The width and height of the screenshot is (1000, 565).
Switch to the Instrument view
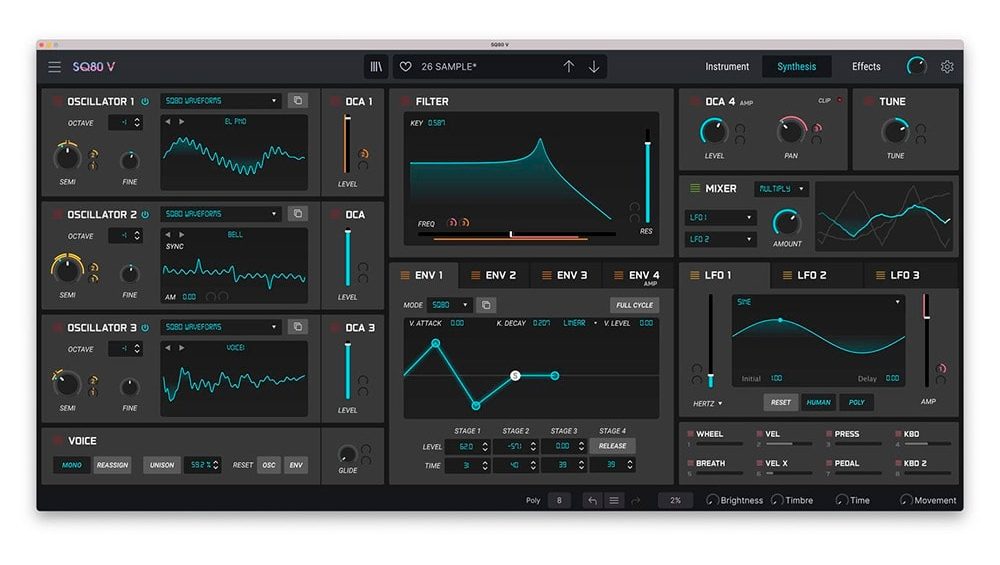(x=726, y=66)
